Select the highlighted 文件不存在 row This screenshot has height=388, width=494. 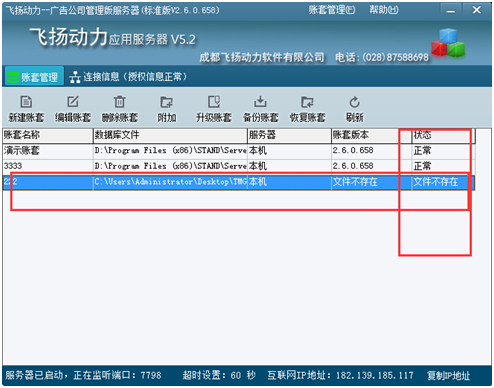(239, 182)
